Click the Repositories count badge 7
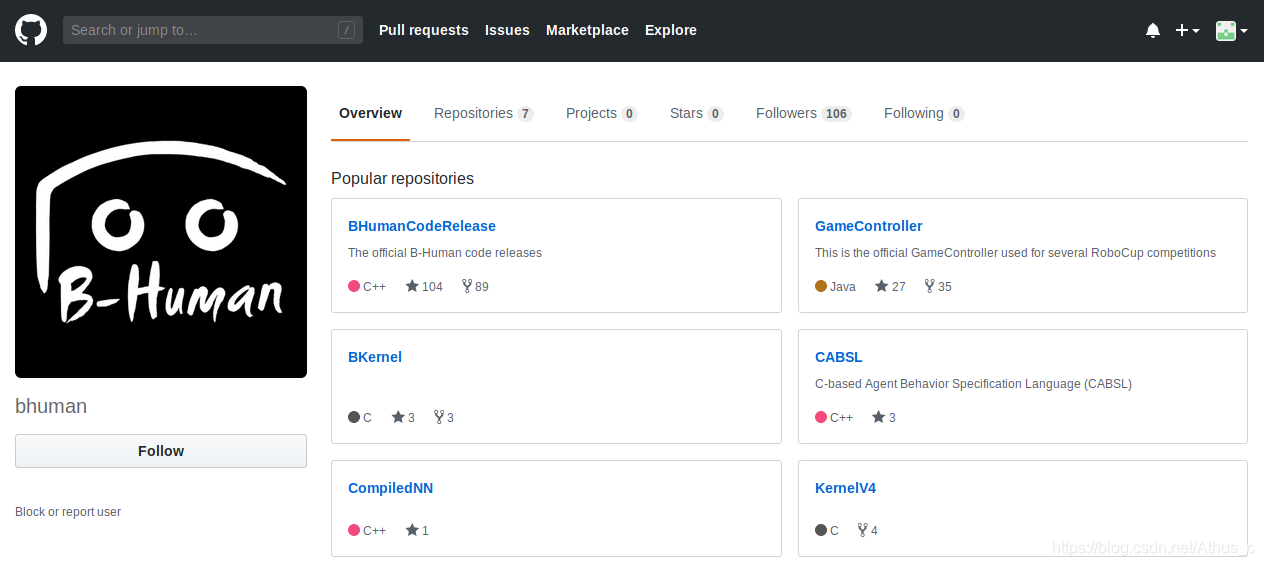This screenshot has width=1264, height=566. (525, 114)
